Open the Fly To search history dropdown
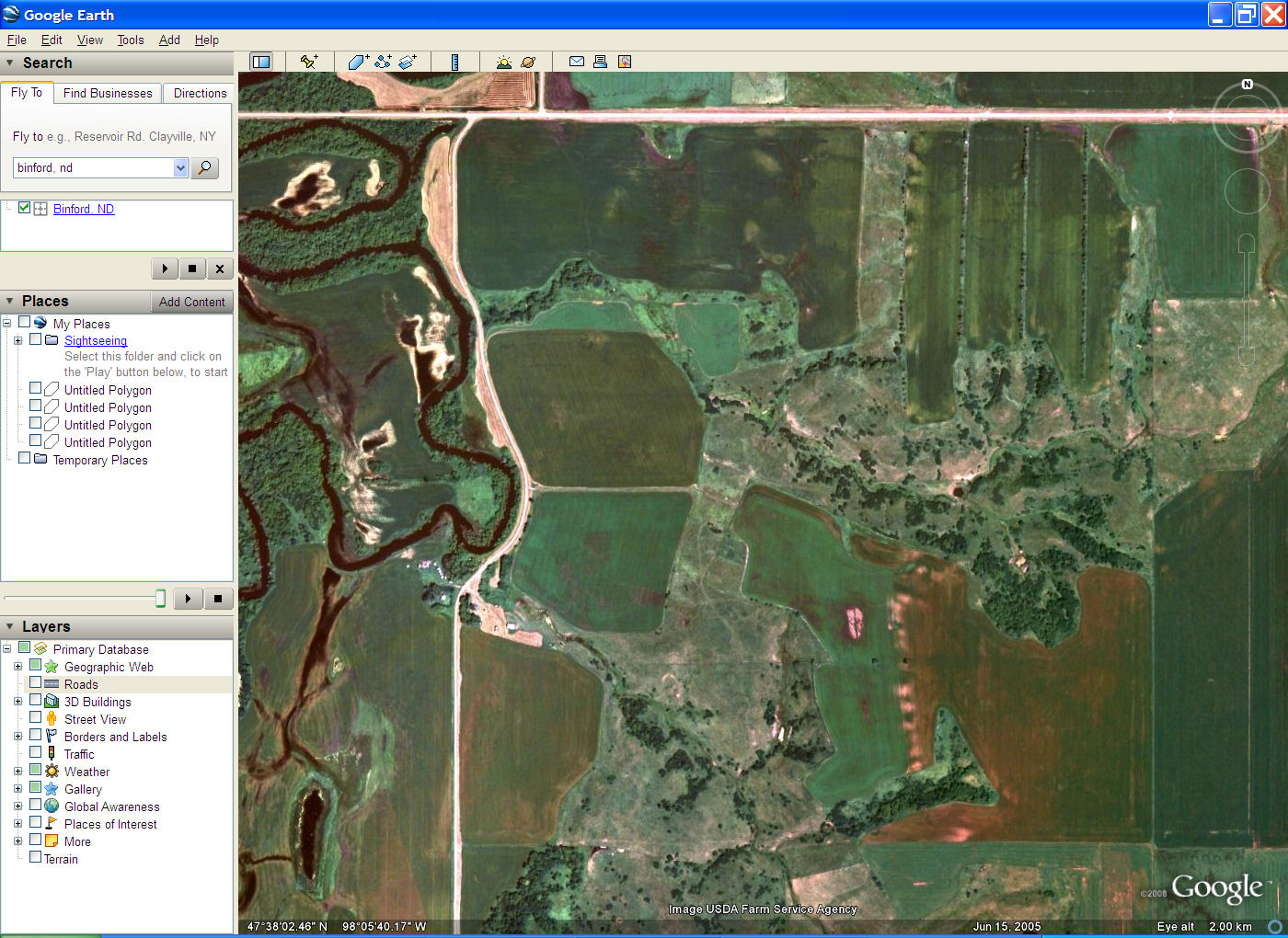This screenshot has height=938, width=1288. click(180, 167)
